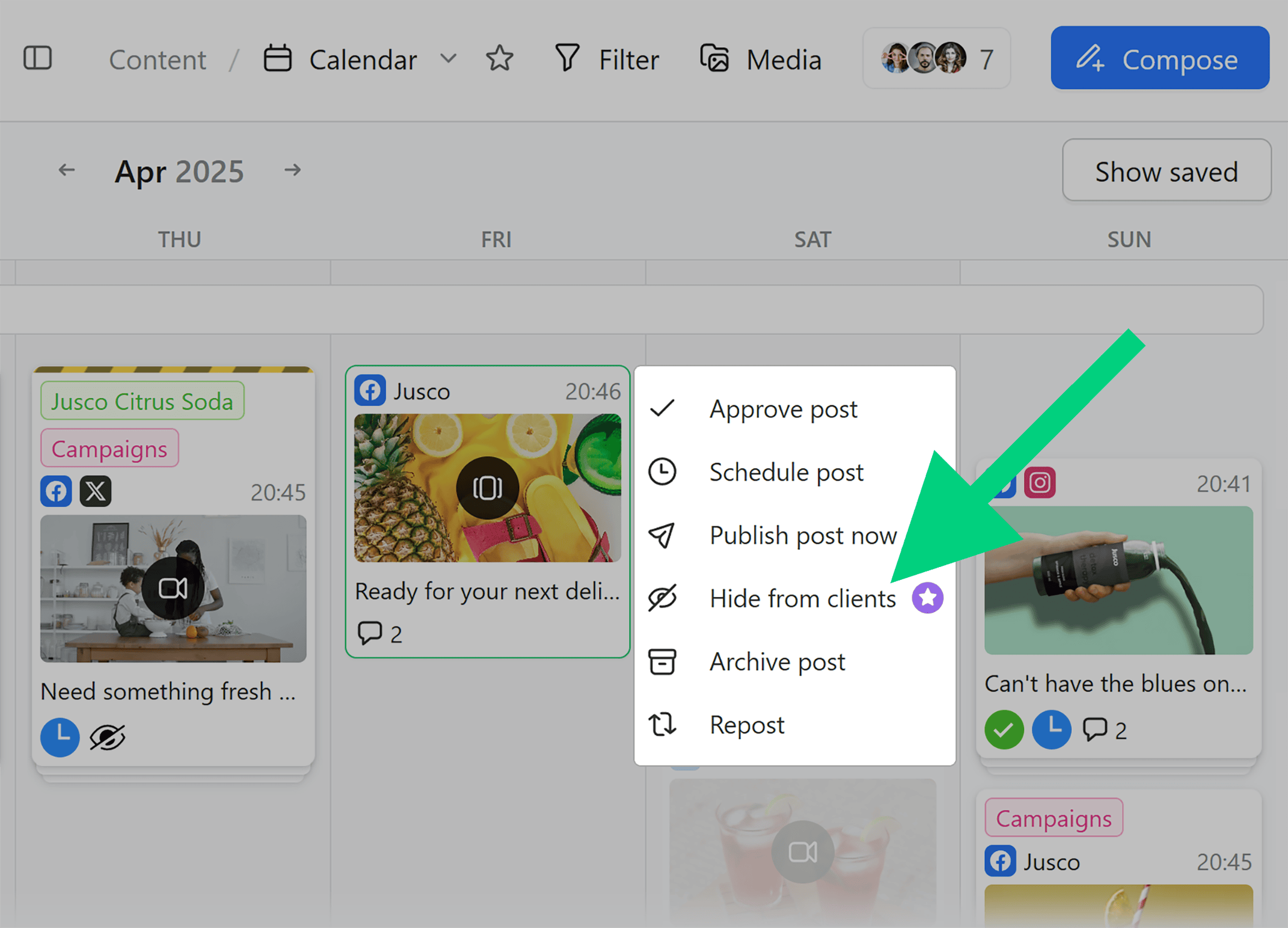Choose Archive post from the context menu
This screenshot has width=1288, height=928.
coord(777,661)
